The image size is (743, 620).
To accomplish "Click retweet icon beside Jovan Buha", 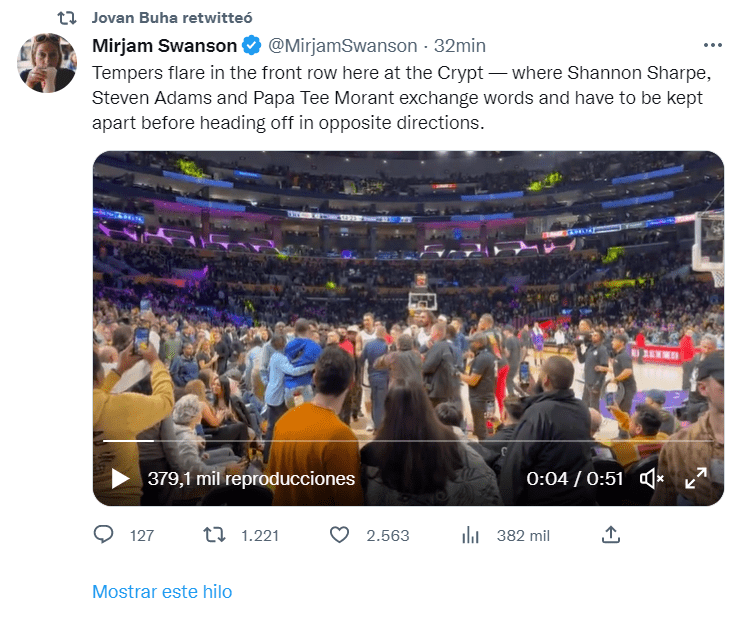I will point(67,18).
